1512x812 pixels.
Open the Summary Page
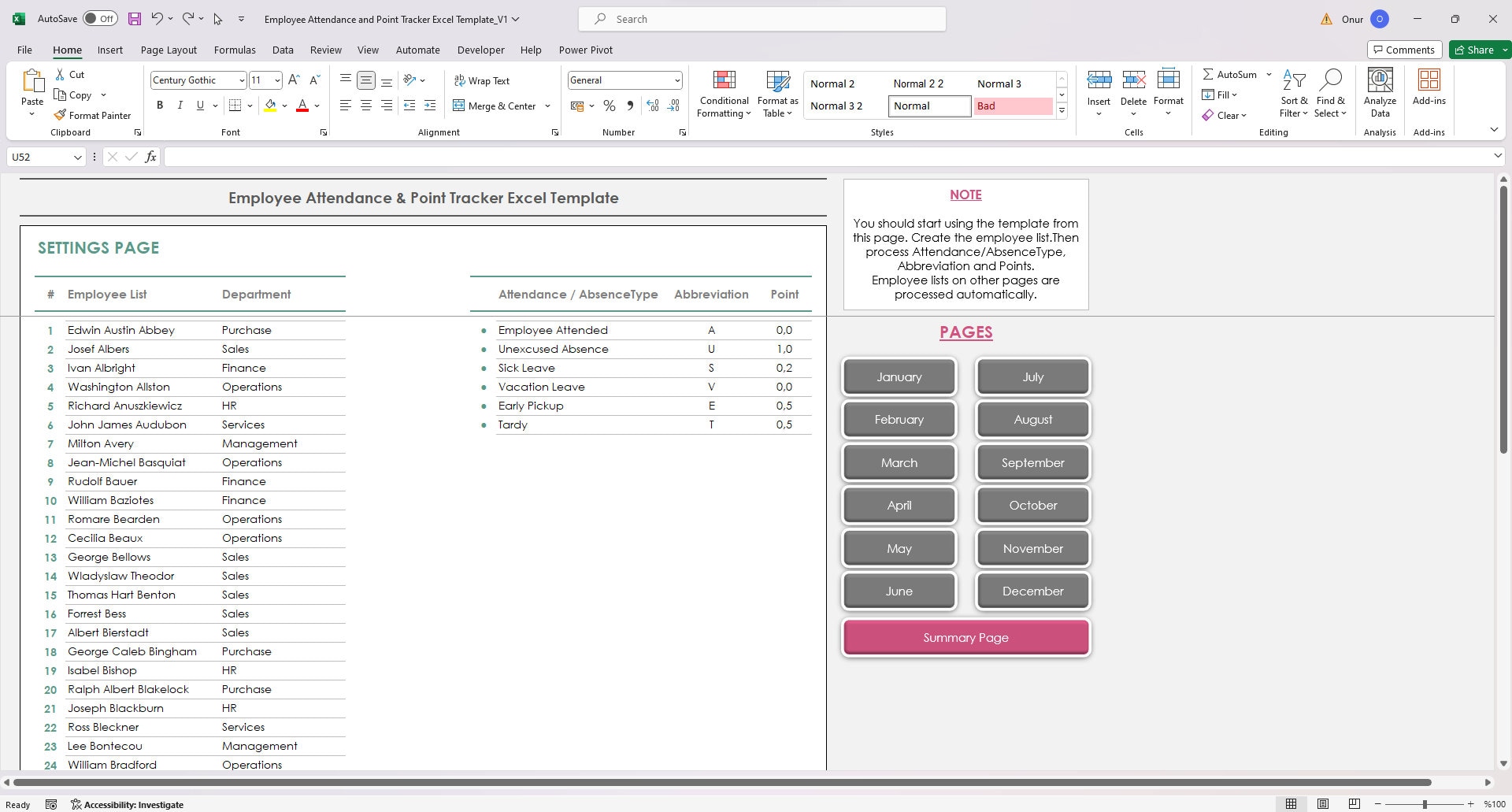point(965,637)
